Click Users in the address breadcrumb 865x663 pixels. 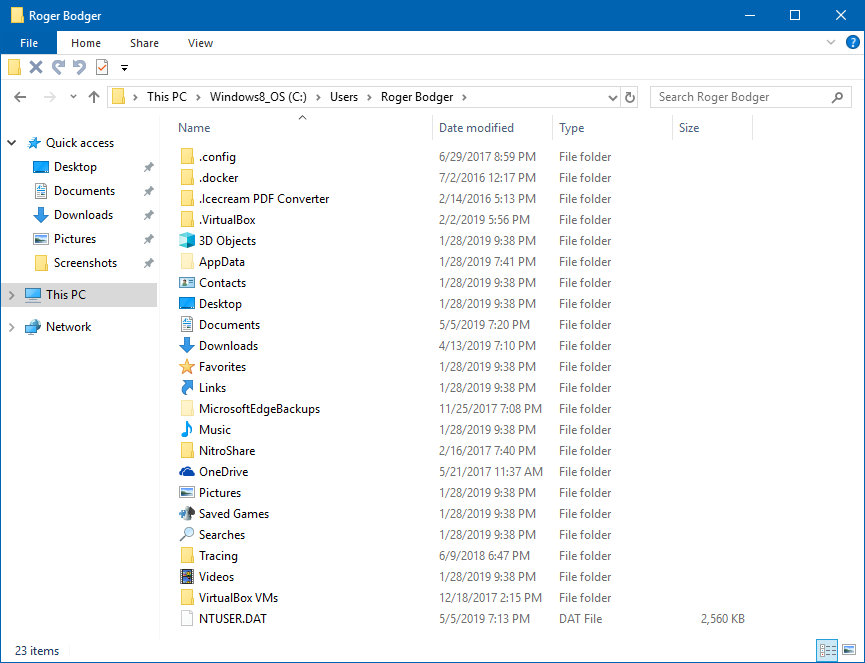click(344, 97)
